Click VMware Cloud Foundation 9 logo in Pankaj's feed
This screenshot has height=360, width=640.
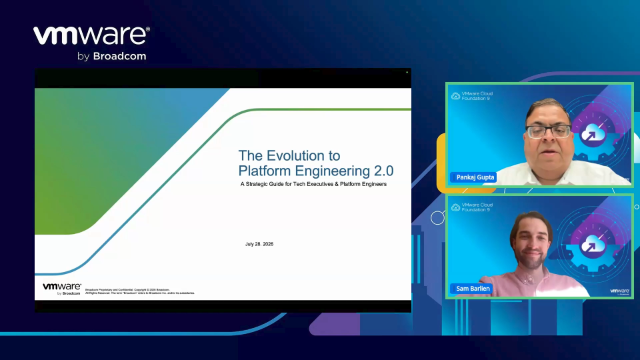pos(472,96)
